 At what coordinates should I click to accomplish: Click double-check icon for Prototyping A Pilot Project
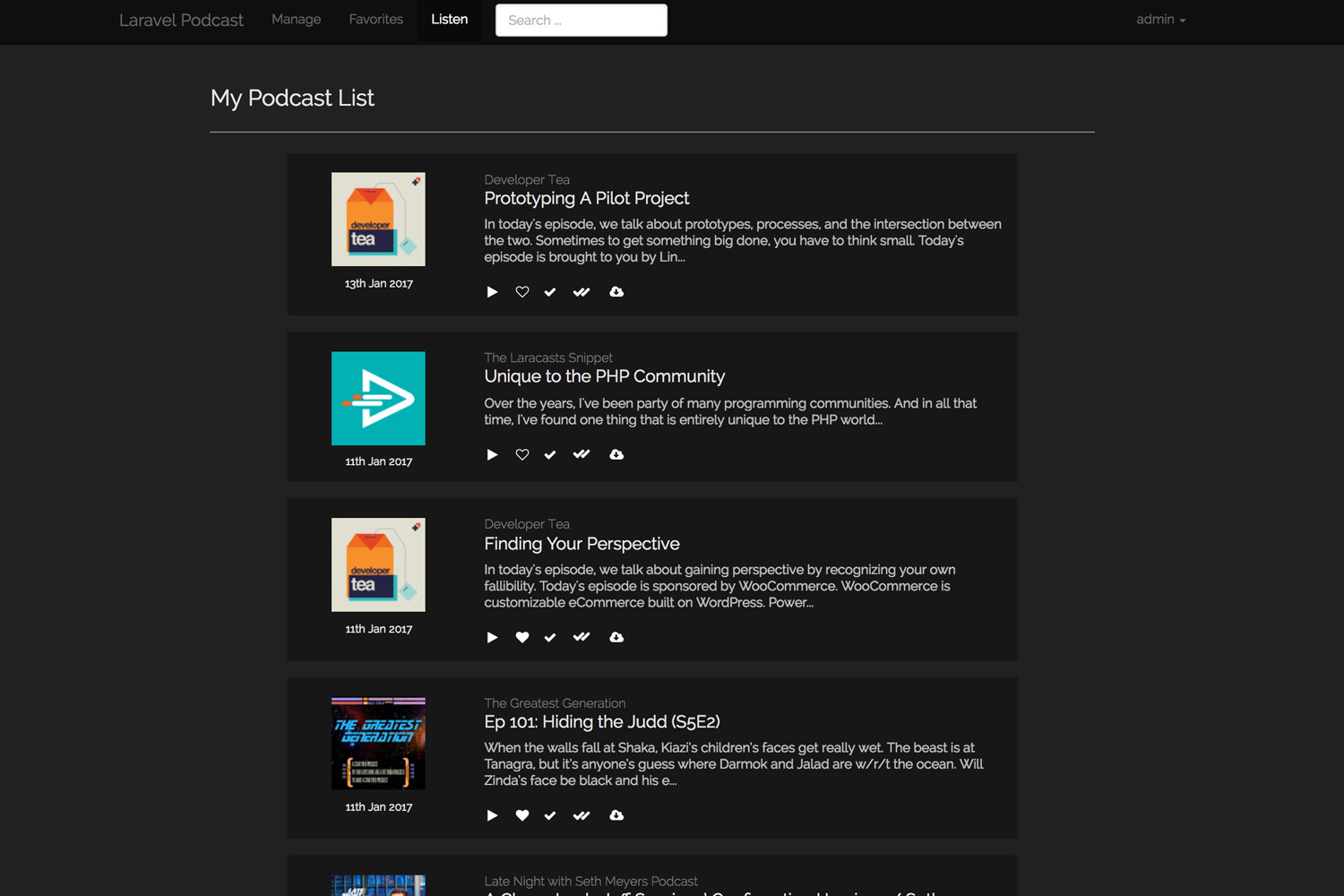point(582,292)
